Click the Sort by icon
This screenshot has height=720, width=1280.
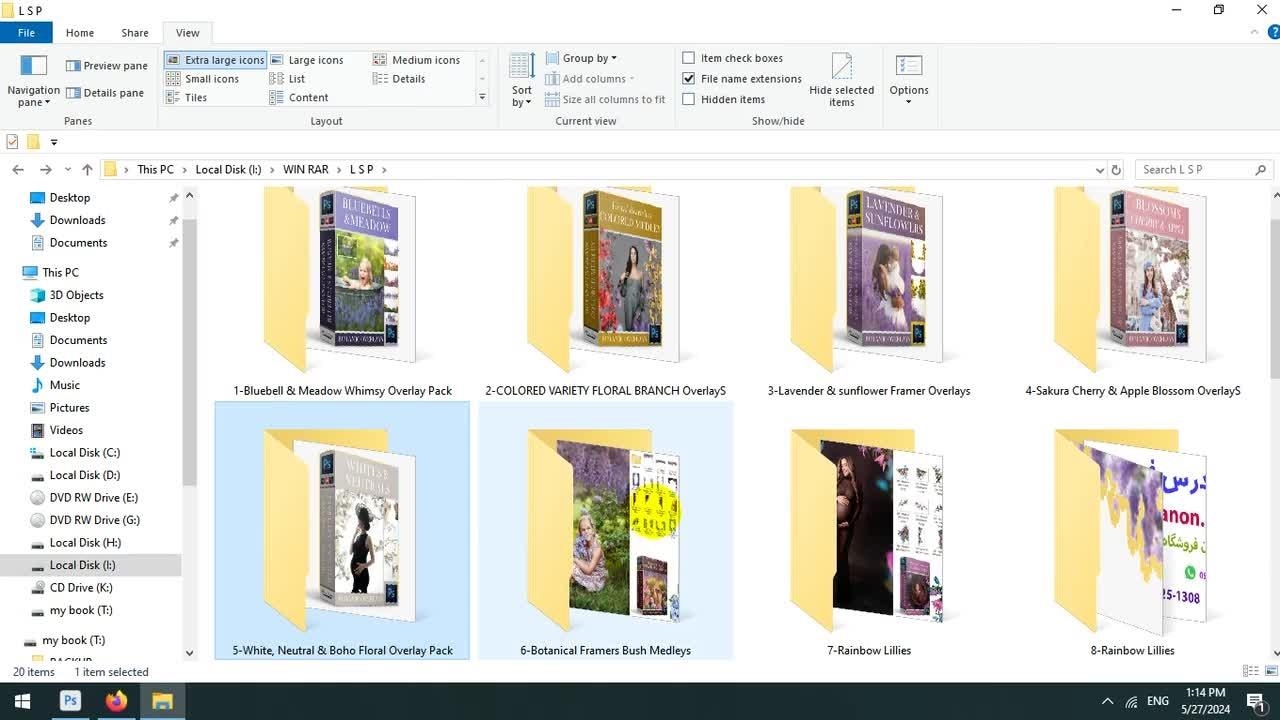[x=522, y=67]
